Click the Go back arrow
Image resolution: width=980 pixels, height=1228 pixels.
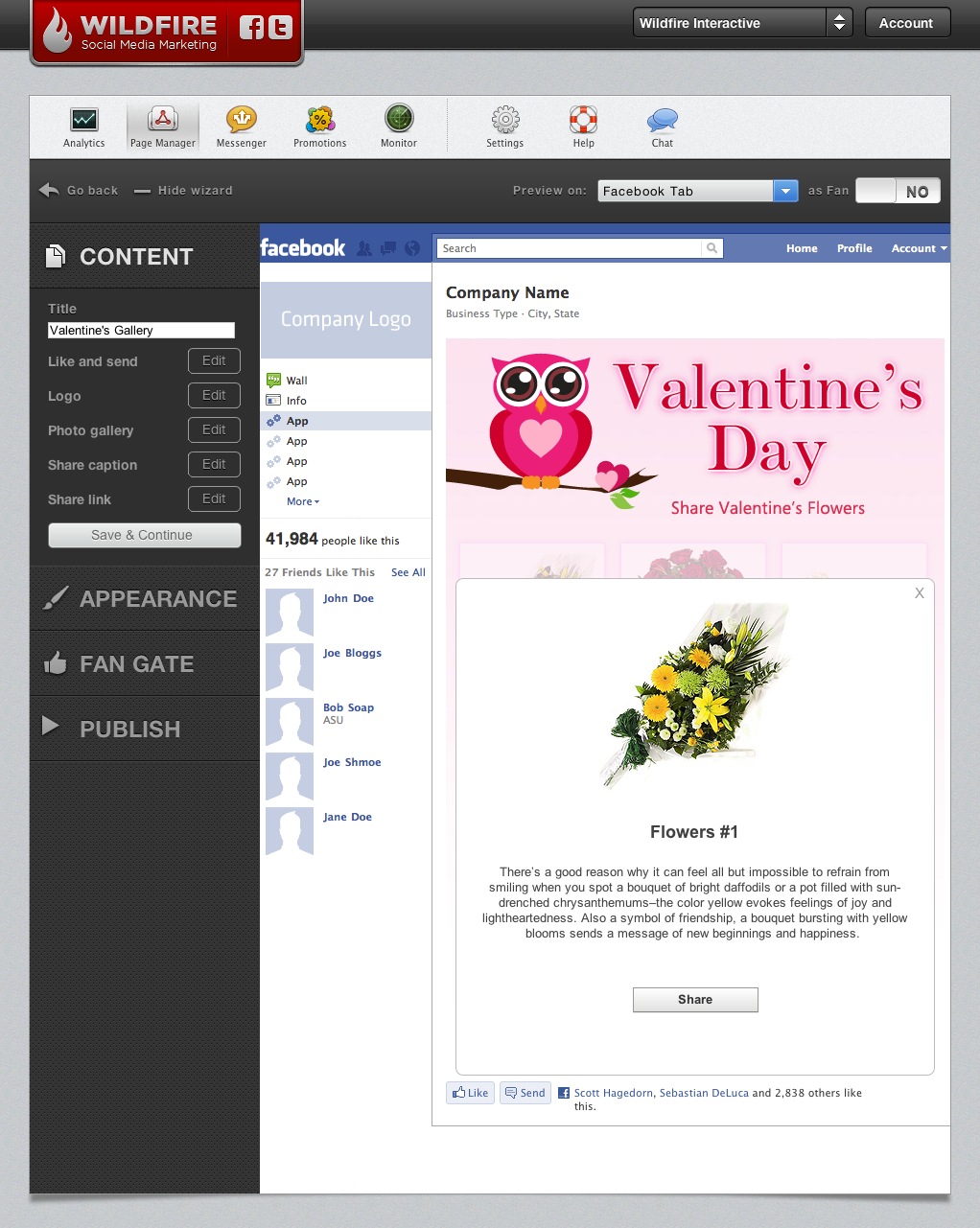(49, 190)
